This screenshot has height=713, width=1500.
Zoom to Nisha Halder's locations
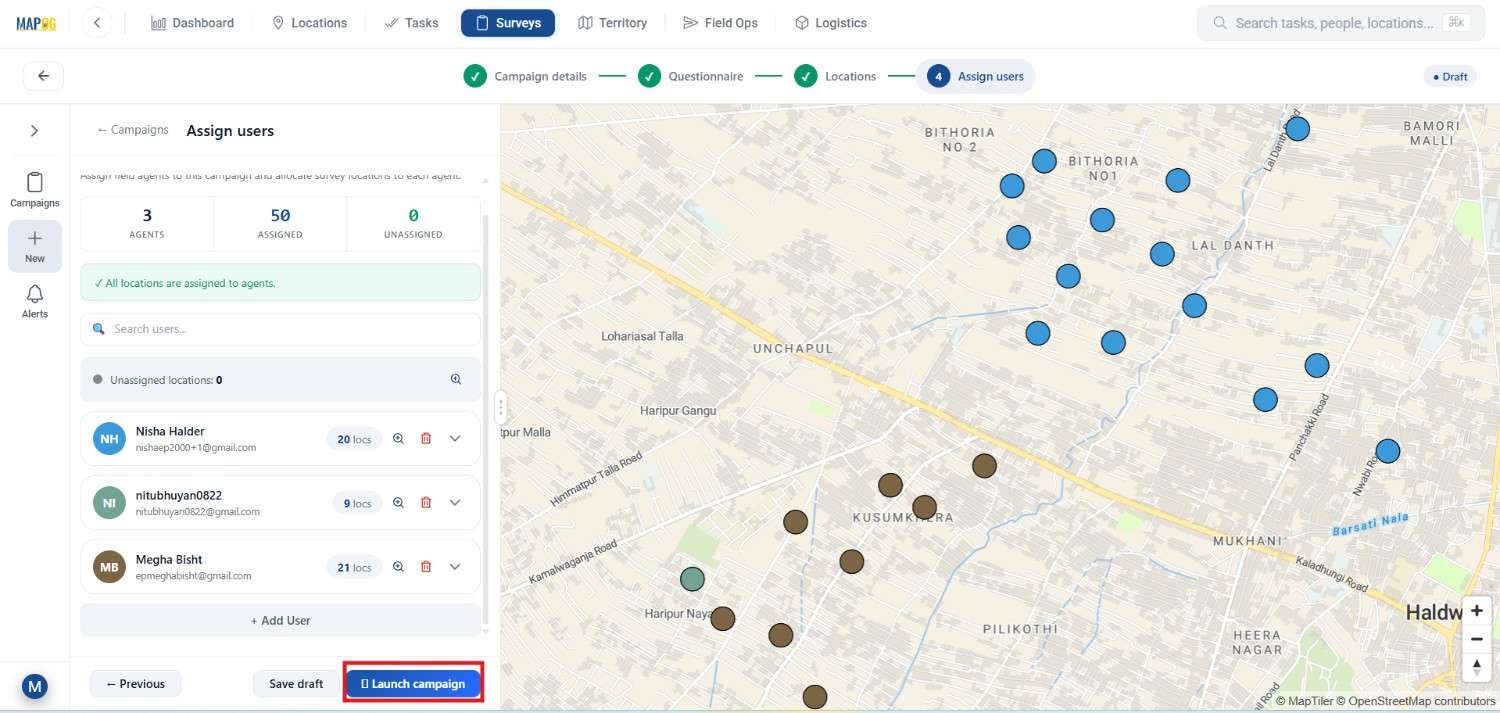(x=398, y=439)
